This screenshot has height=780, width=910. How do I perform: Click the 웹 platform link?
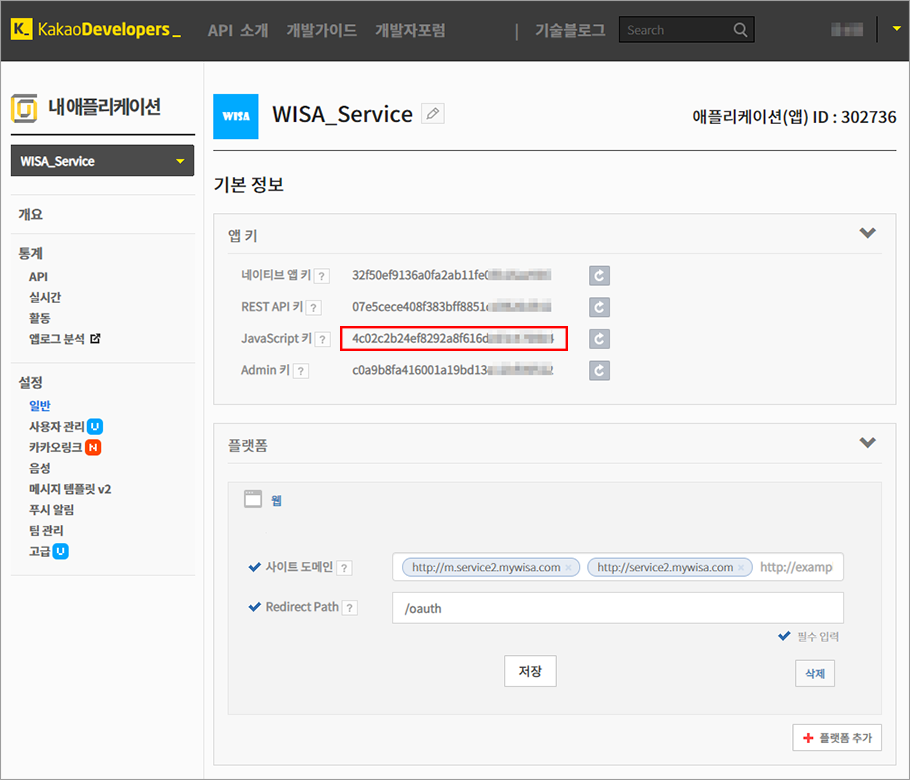tap(276, 500)
